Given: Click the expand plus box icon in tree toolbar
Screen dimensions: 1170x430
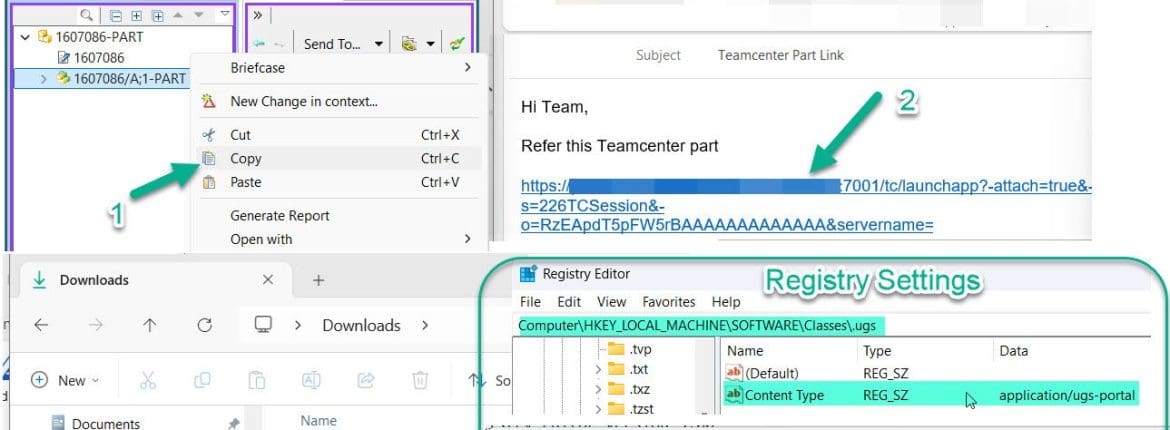Looking at the screenshot, I should pos(137,15).
